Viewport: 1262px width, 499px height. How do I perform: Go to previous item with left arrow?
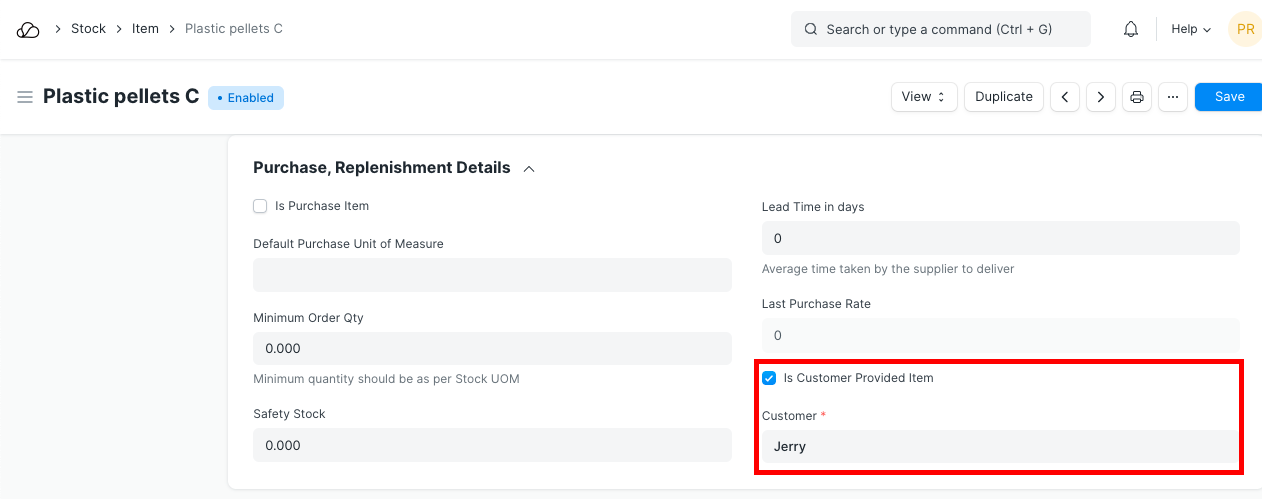(x=1065, y=97)
